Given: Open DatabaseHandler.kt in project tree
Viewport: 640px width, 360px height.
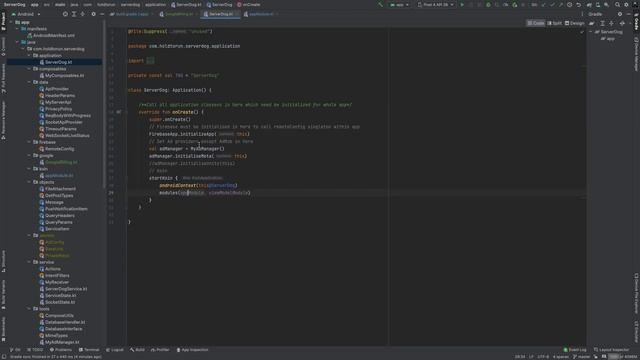Looking at the screenshot, I should coord(65,322).
